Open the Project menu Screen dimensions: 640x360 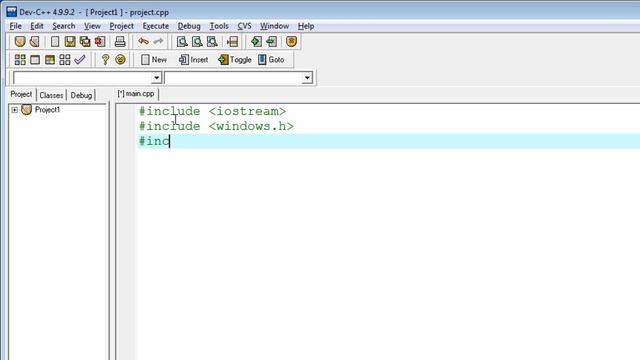tap(121, 26)
